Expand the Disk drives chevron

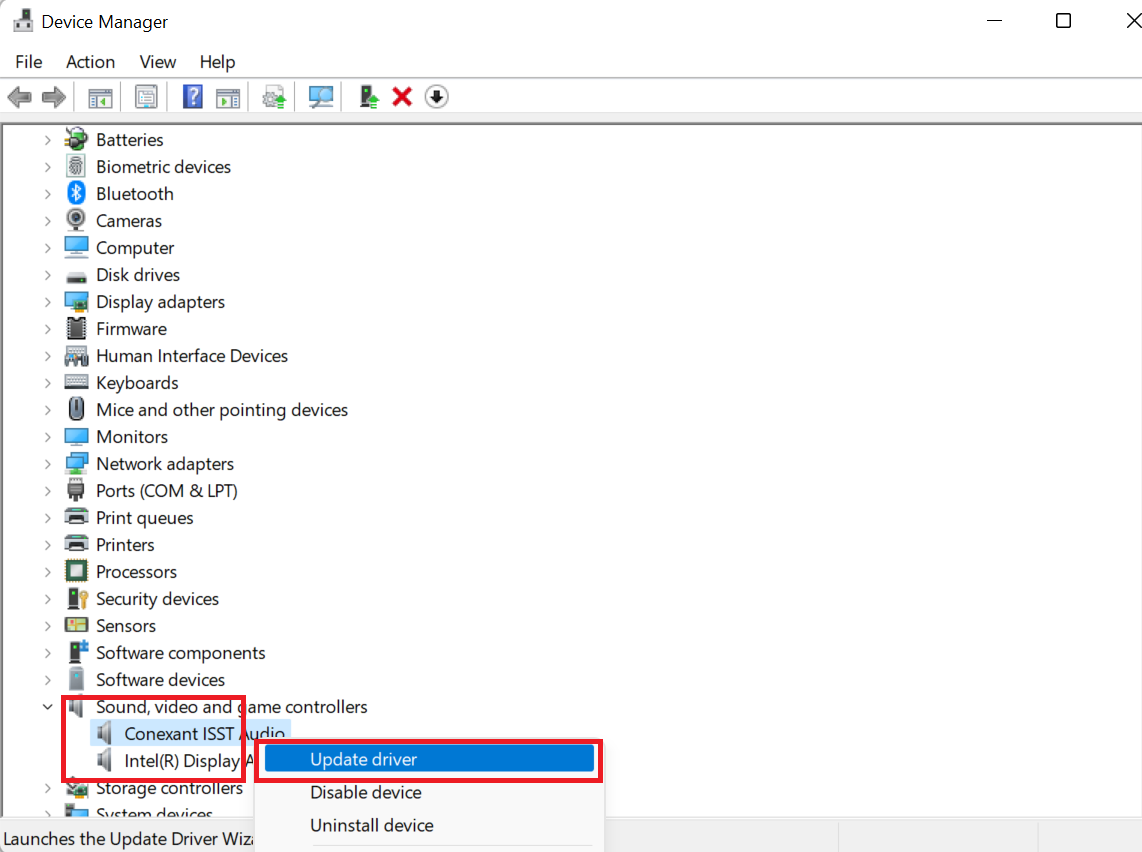coord(47,275)
